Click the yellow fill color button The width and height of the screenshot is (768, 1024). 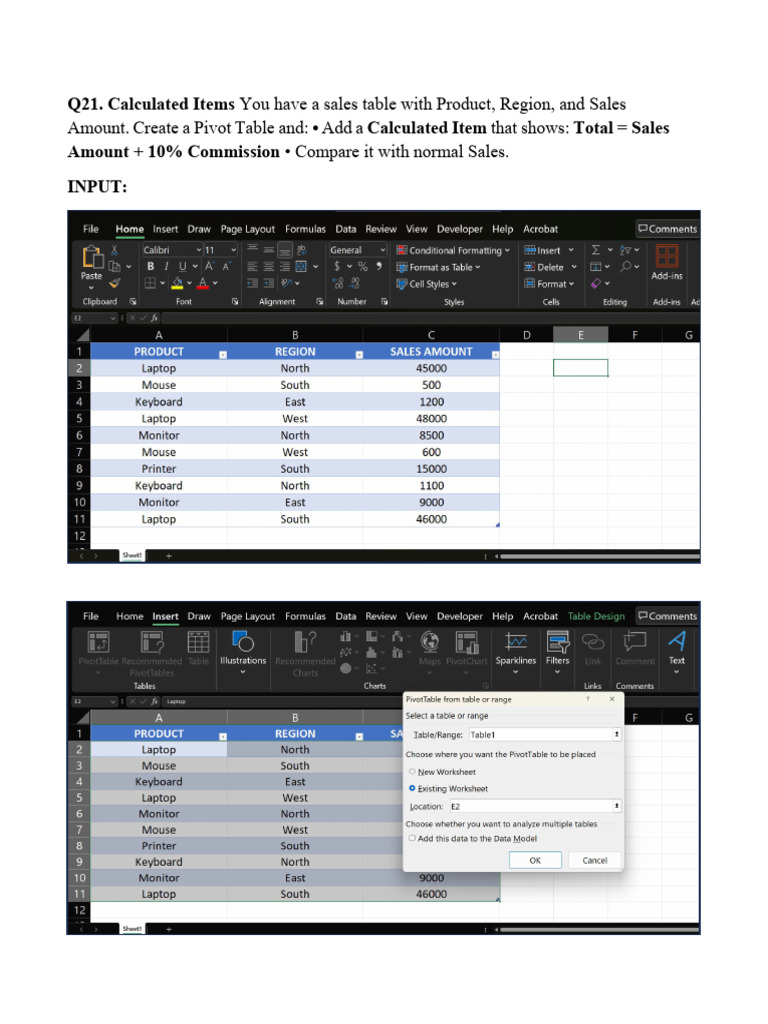click(x=177, y=283)
